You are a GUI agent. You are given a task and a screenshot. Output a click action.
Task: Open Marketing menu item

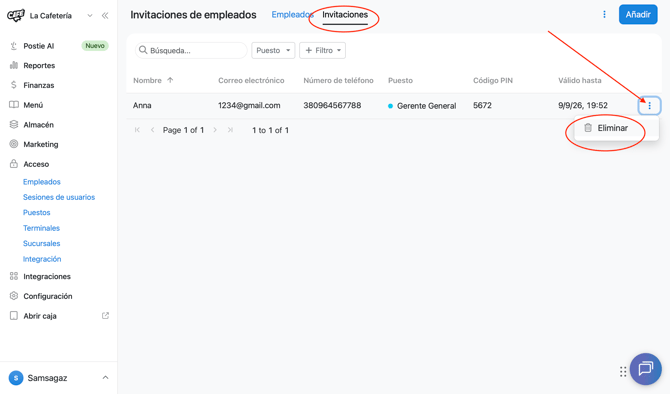pyautogui.click(x=41, y=144)
